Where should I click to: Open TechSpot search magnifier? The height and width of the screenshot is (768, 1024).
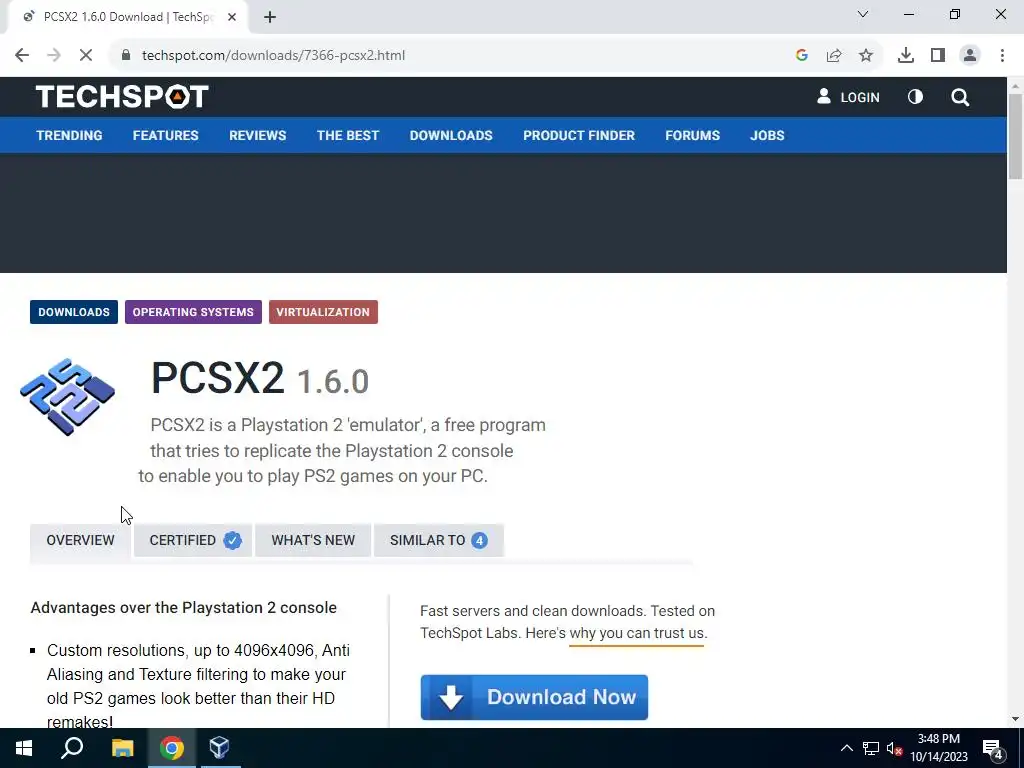click(x=960, y=97)
